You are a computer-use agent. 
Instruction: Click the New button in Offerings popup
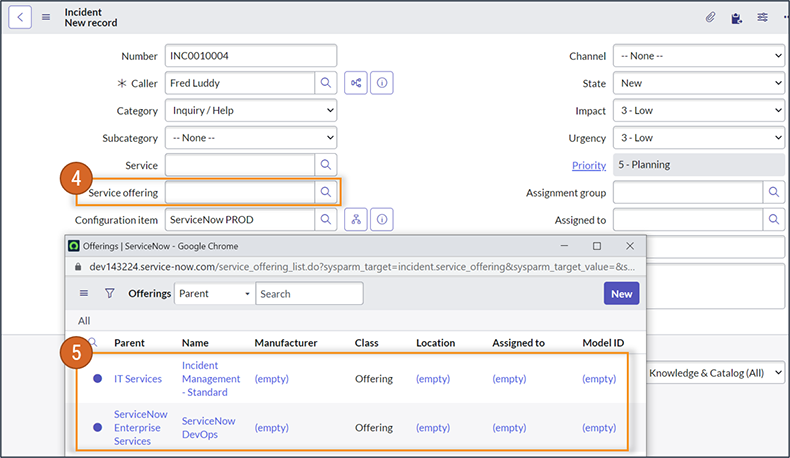tap(621, 294)
